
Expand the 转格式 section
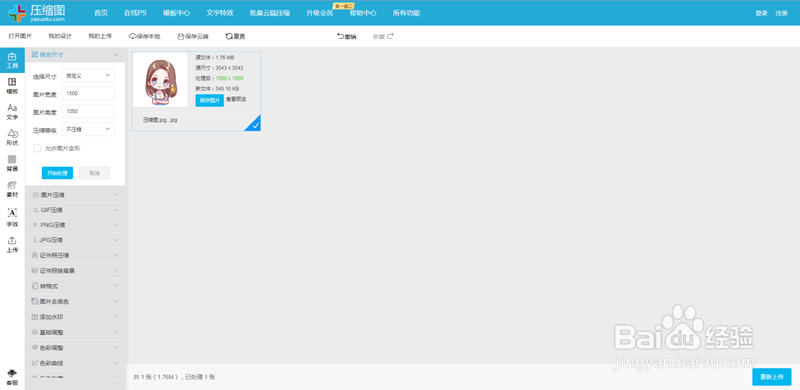(75, 286)
